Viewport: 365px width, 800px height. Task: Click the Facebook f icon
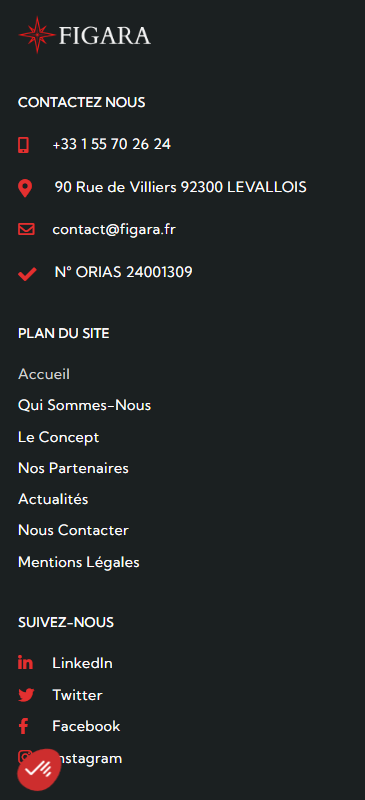[23, 726]
